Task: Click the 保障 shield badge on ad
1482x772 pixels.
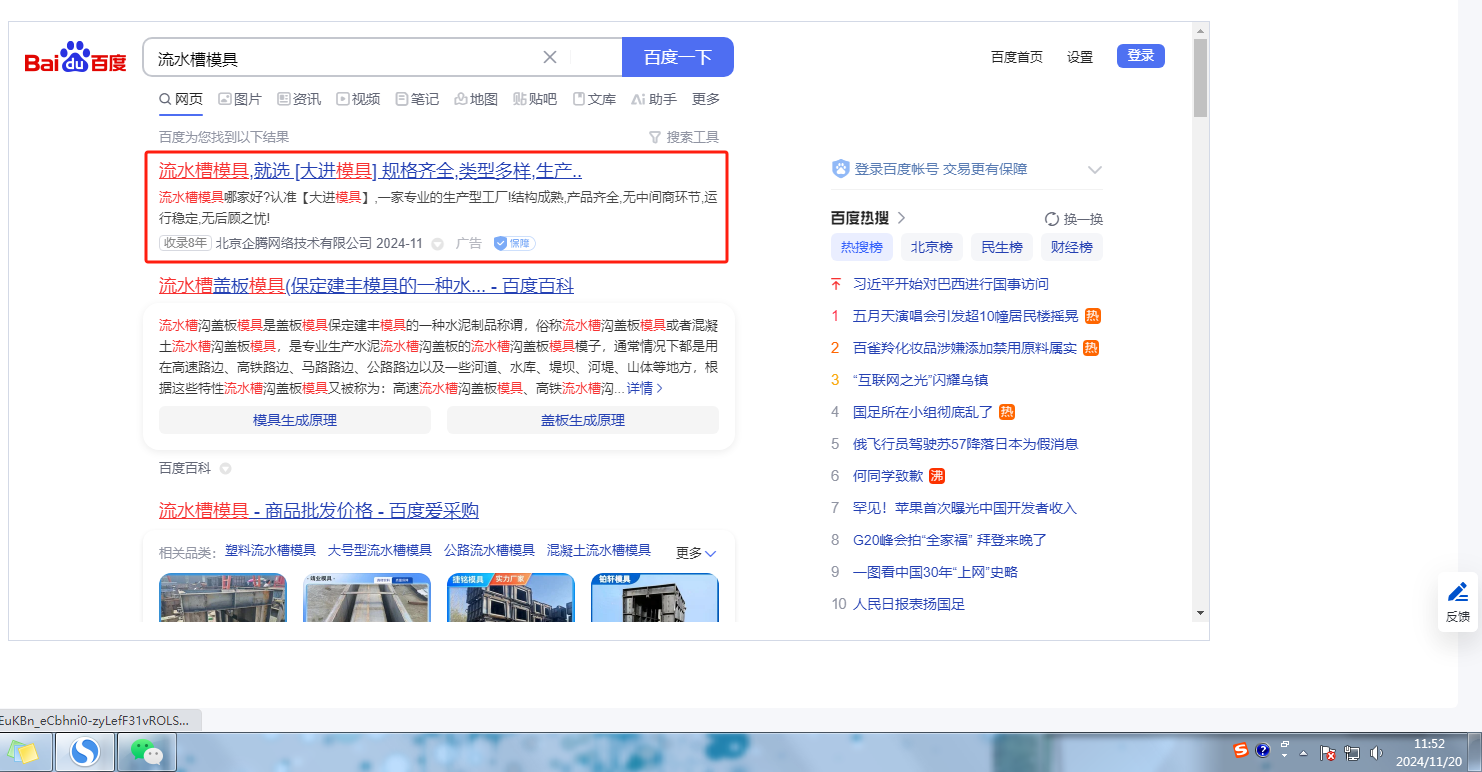Action: pyautogui.click(x=514, y=243)
